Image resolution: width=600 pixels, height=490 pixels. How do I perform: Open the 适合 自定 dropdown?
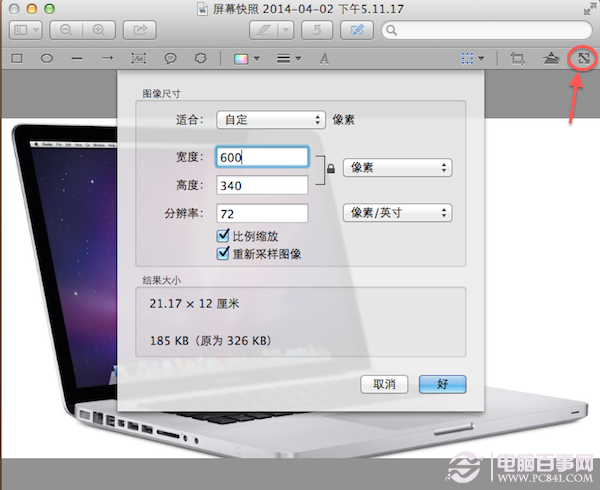pyautogui.click(x=270, y=119)
